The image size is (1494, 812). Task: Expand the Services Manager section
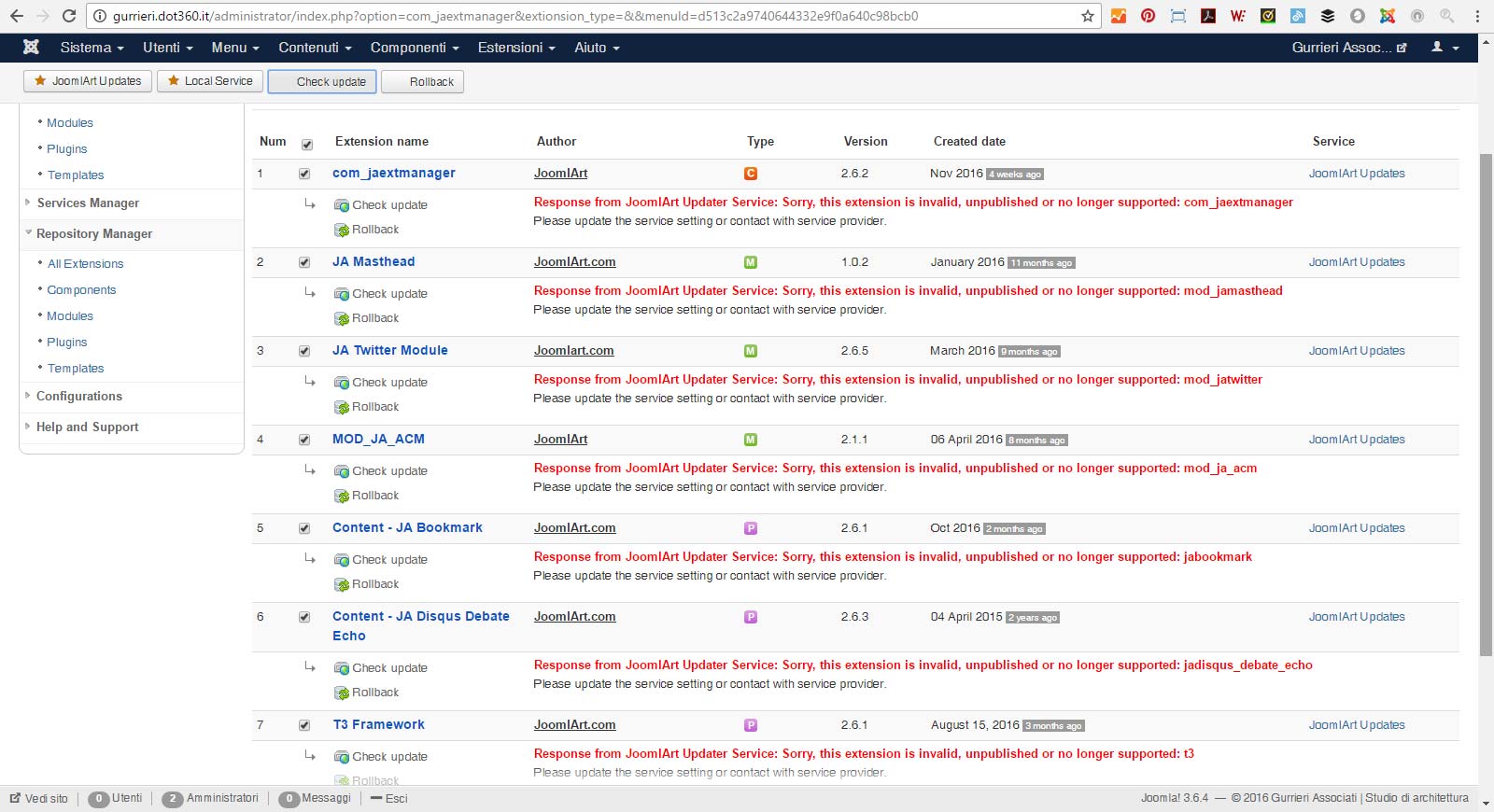tap(88, 203)
